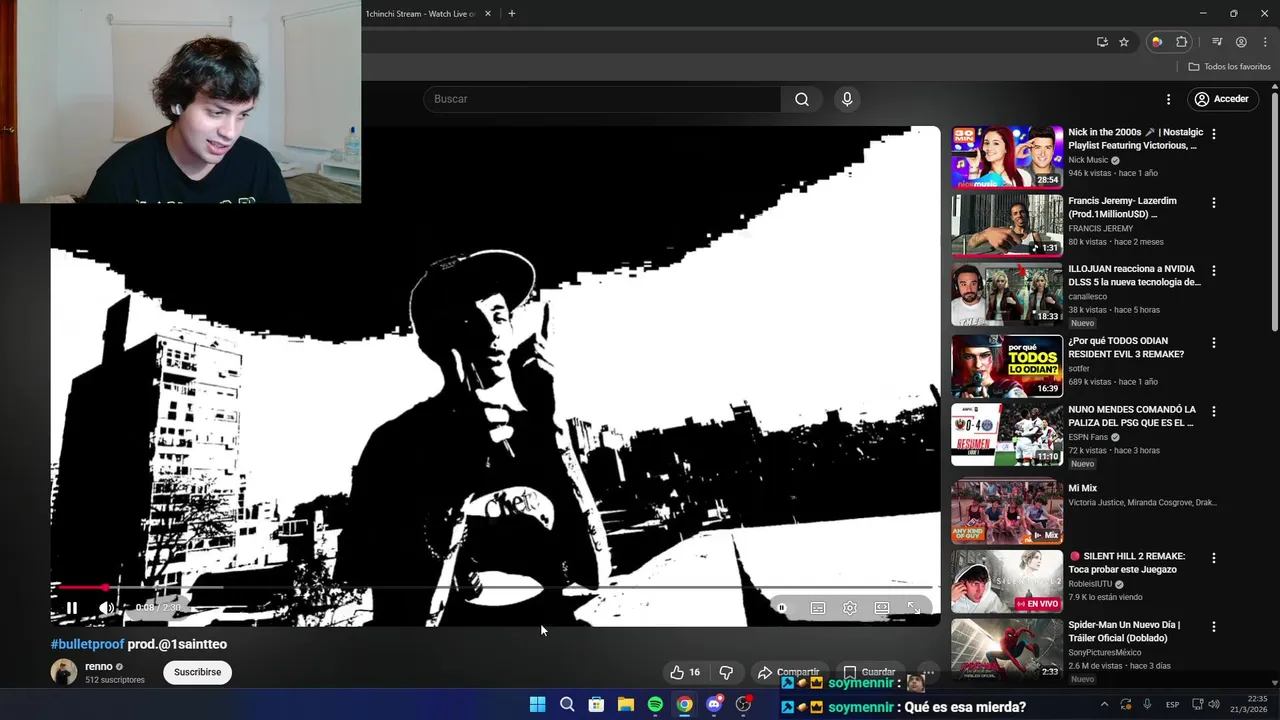Screen dimensions: 1280x720
Task: Pause the video with the player pause button
Action: click(x=71, y=608)
